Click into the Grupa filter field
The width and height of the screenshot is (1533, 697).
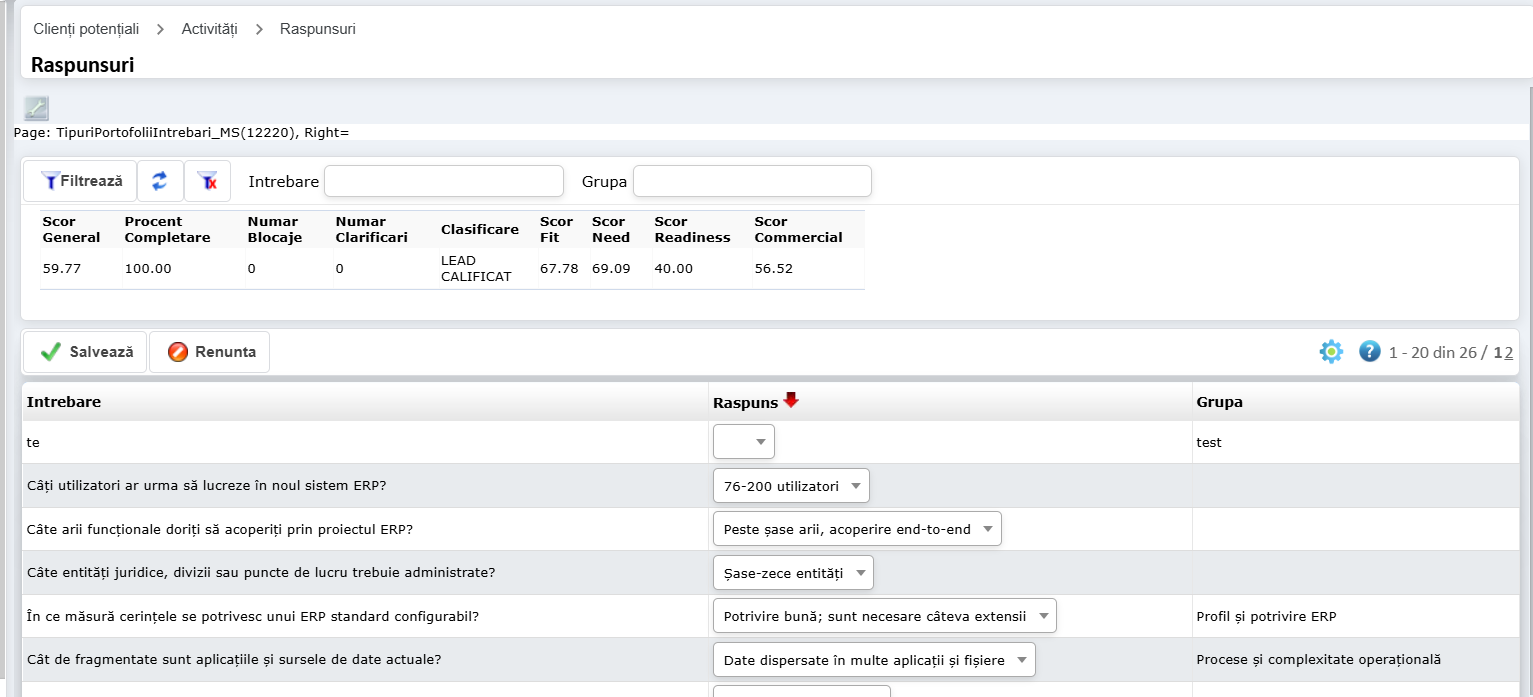(752, 181)
